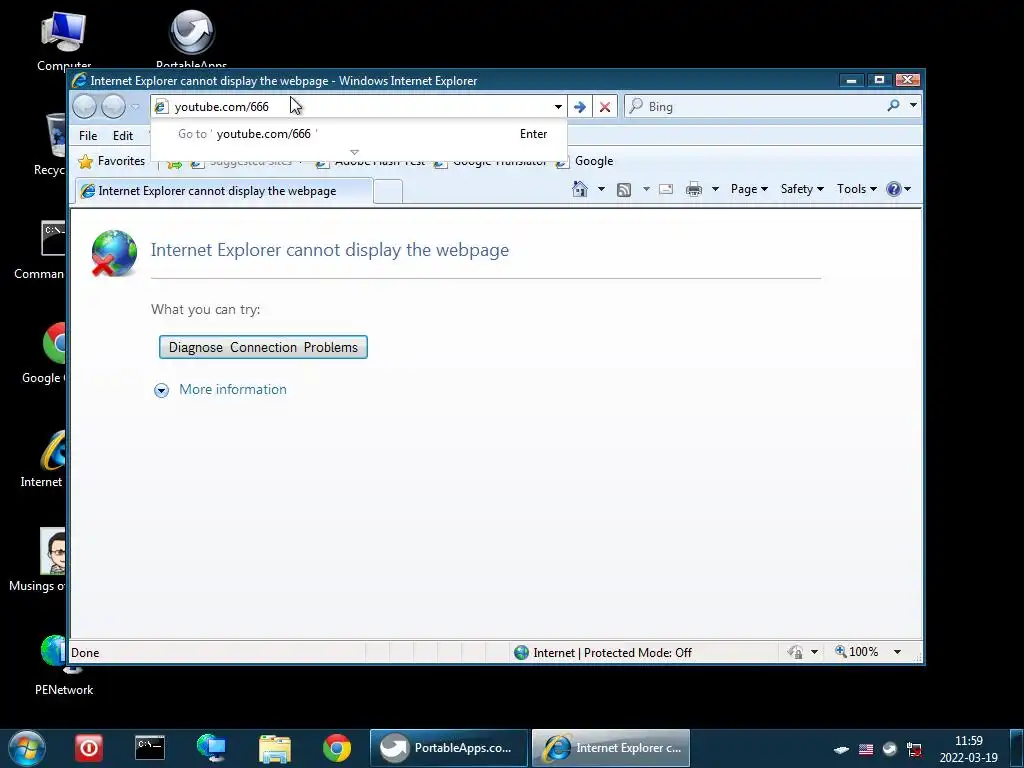Click the Back navigation button
Viewport: 1024px width, 768px height.
click(x=84, y=106)
